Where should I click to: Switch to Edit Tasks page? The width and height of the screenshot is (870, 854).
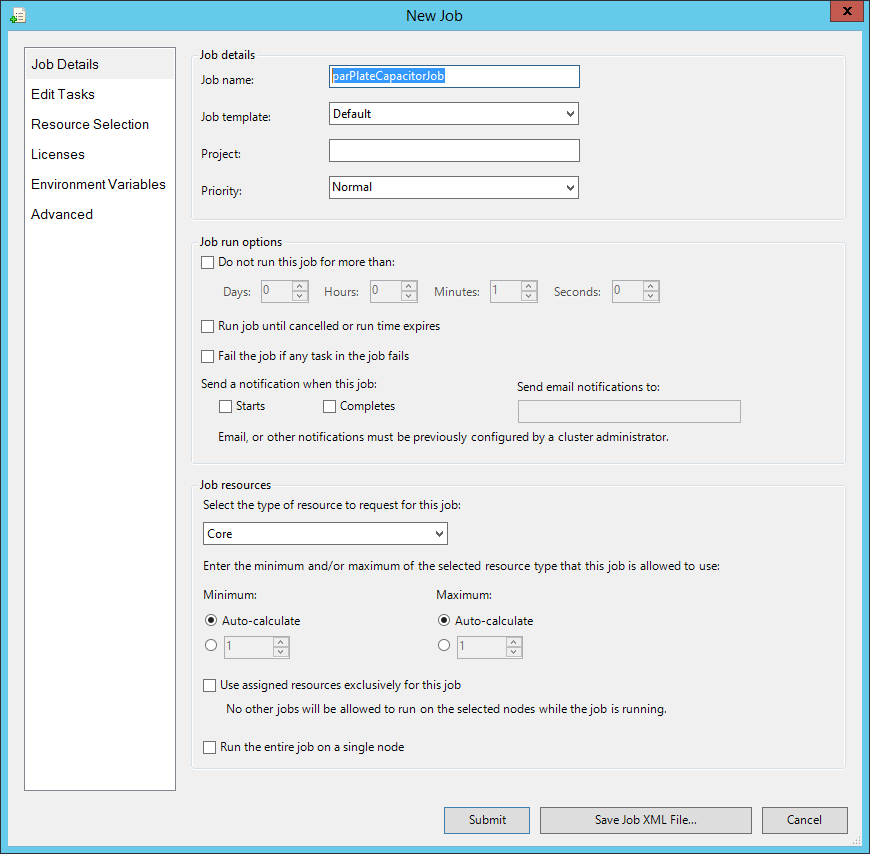[x=99, y=94]
